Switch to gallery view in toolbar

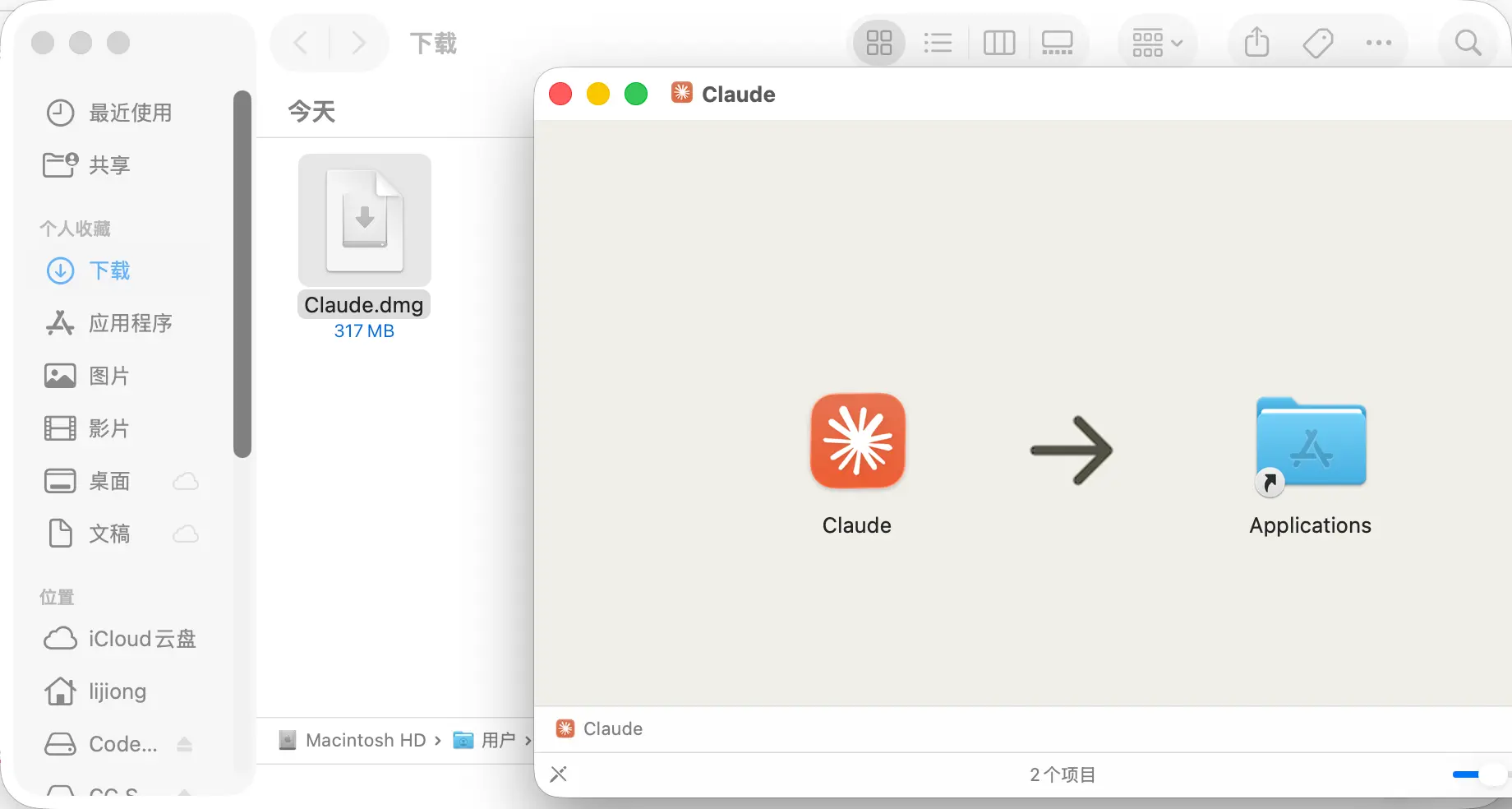tap(1057, 43)
